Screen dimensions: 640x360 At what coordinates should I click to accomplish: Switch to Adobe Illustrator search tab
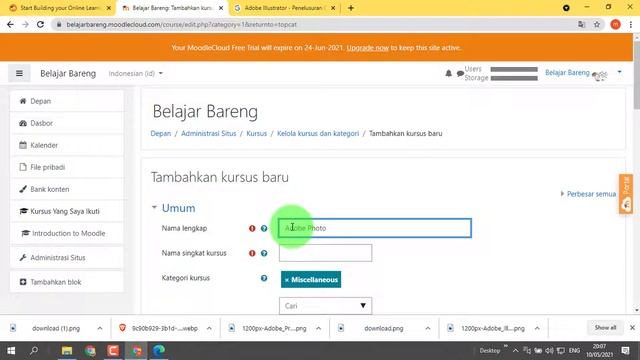click(x=284, y=8)
